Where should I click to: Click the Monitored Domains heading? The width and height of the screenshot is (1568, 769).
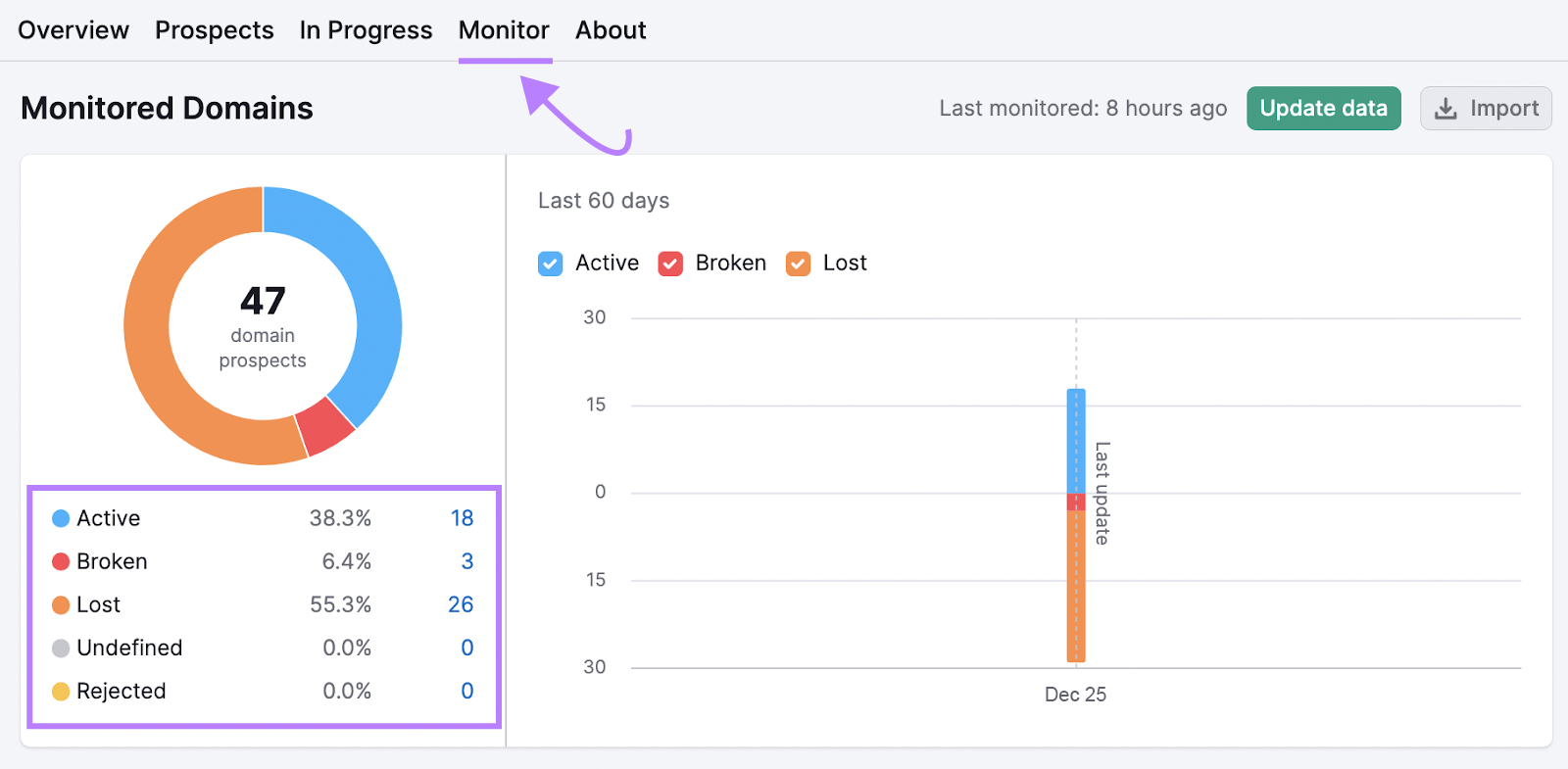[167, 108]
